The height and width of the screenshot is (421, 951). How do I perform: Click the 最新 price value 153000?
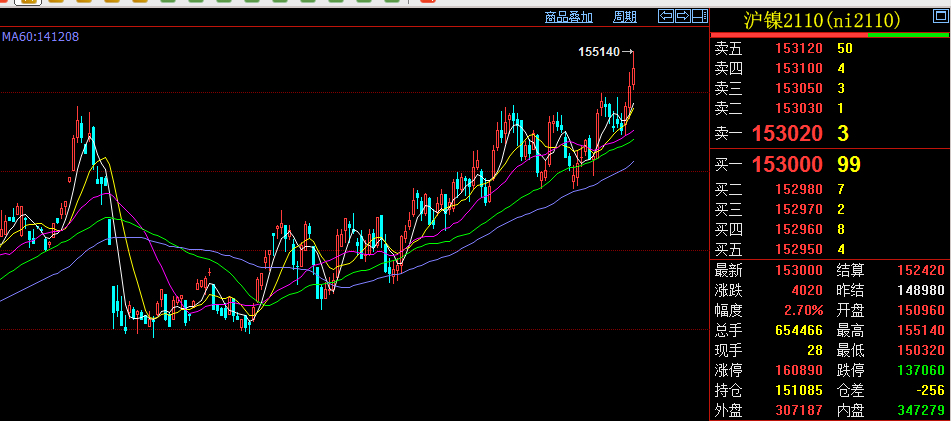click(798, 270)
